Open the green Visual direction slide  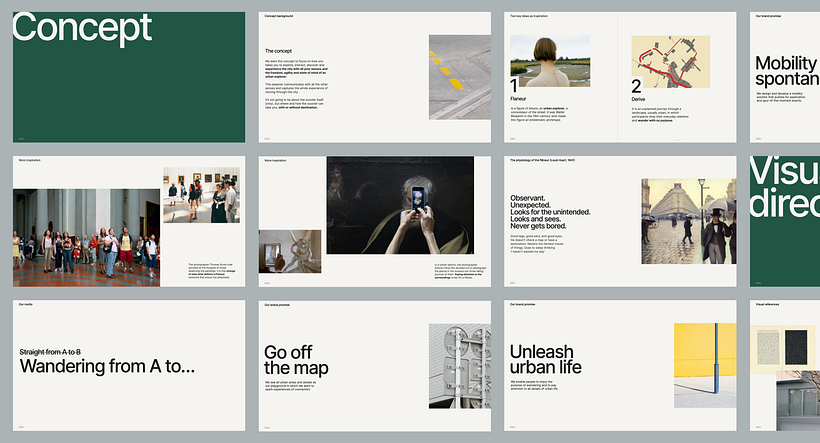pyautogui.click(x=785, y=221)
